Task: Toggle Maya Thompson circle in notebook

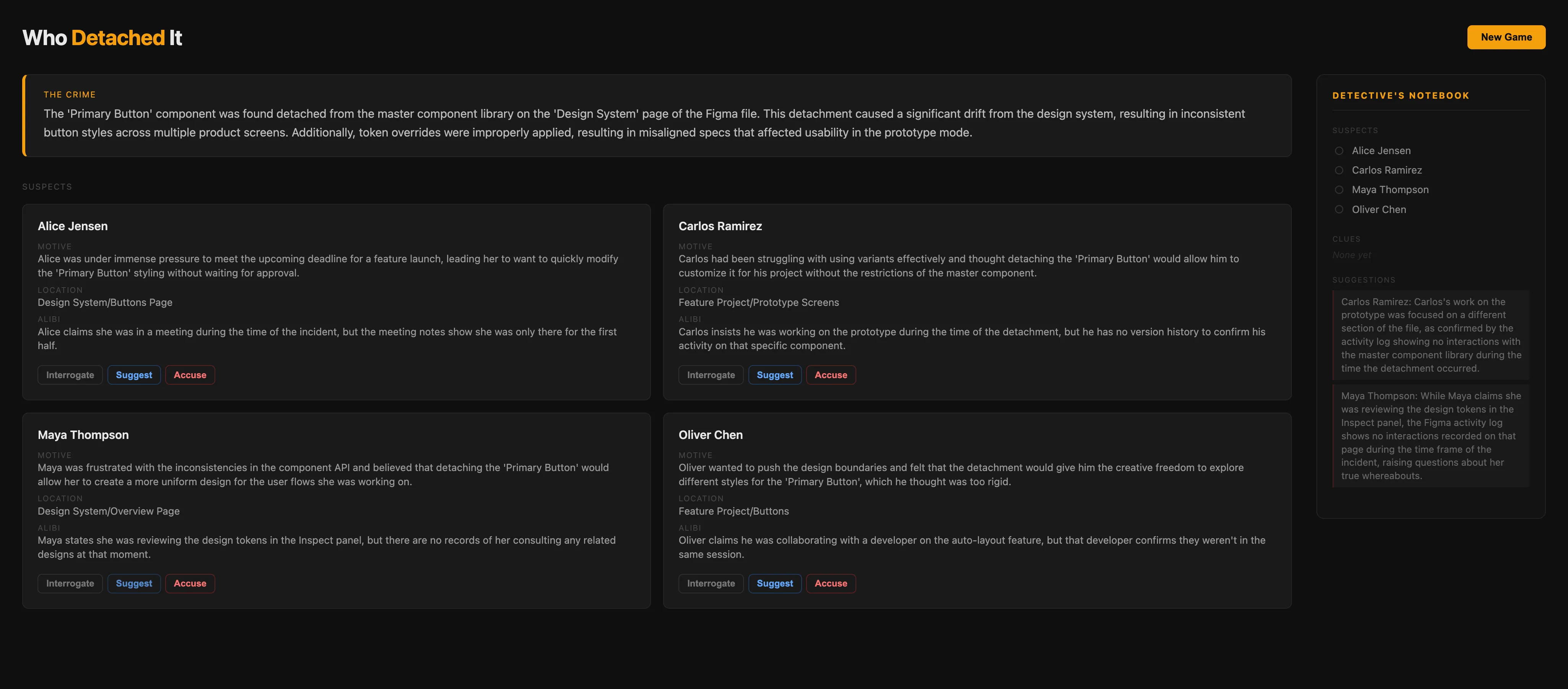Action: click(x=1339, y=190)
